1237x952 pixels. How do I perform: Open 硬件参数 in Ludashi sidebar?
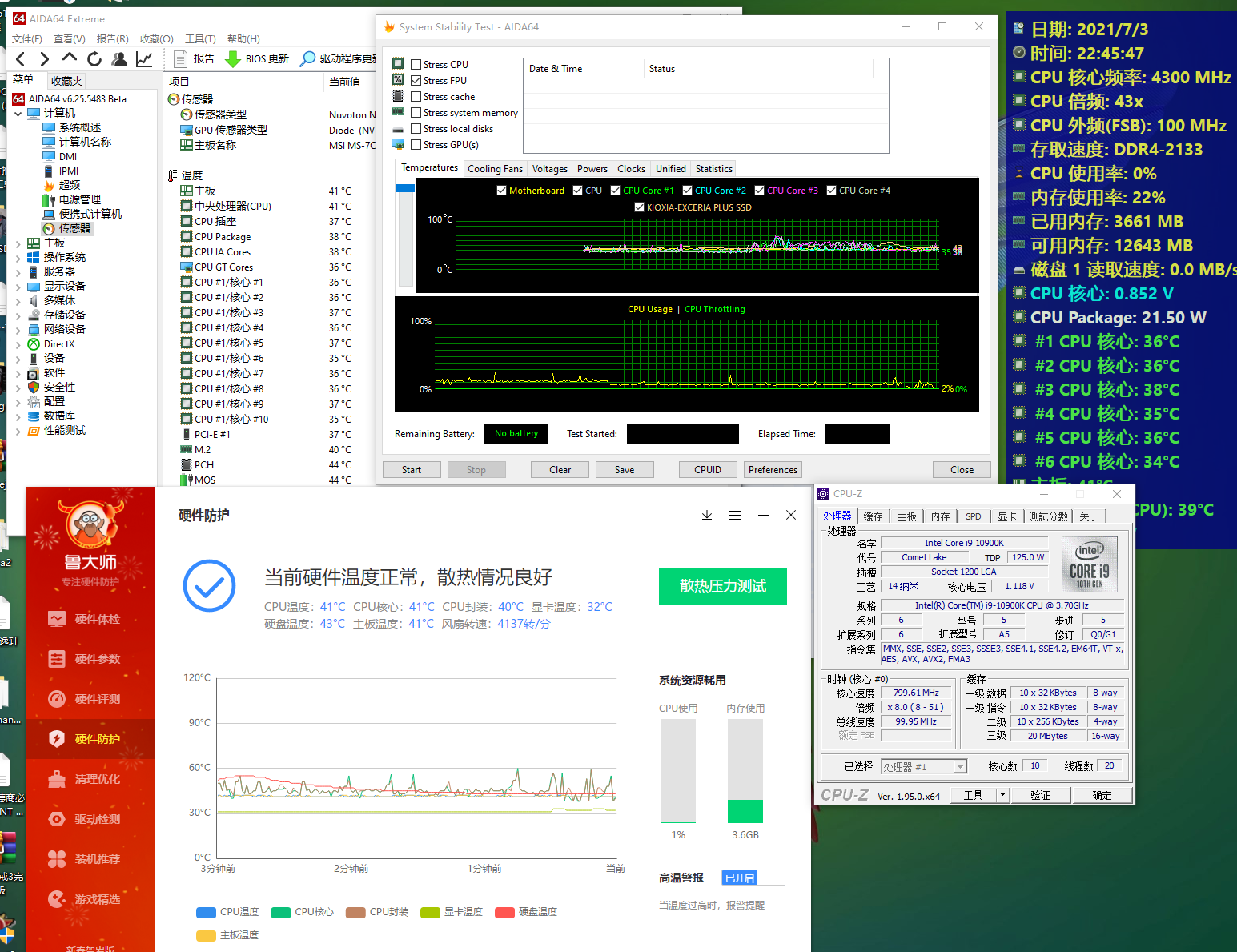point(90,659)
